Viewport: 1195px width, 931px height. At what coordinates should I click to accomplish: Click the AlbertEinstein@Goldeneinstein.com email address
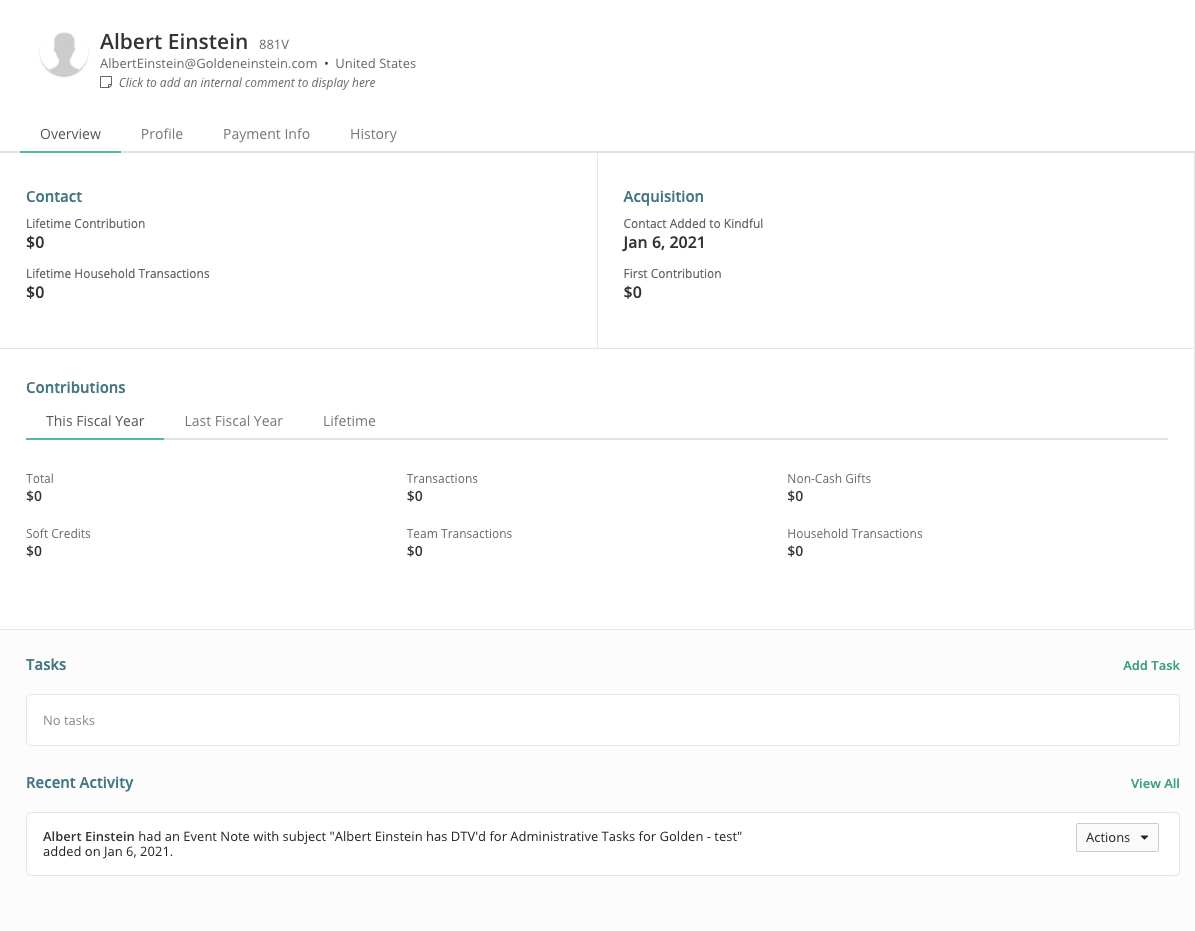(x=208, y=63)
